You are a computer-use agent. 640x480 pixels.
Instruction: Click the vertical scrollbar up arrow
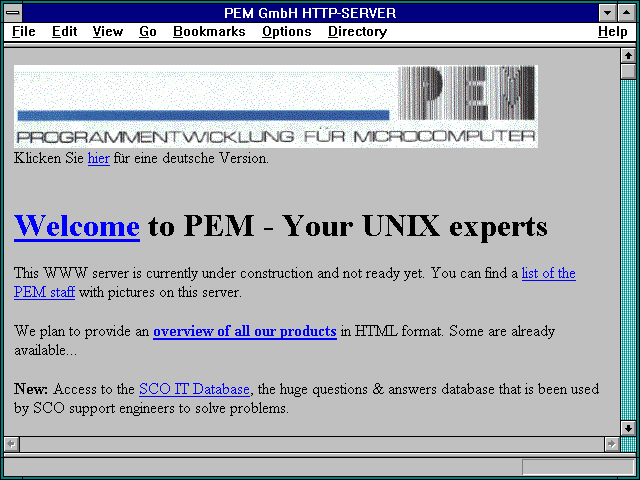tap(628, 56)
